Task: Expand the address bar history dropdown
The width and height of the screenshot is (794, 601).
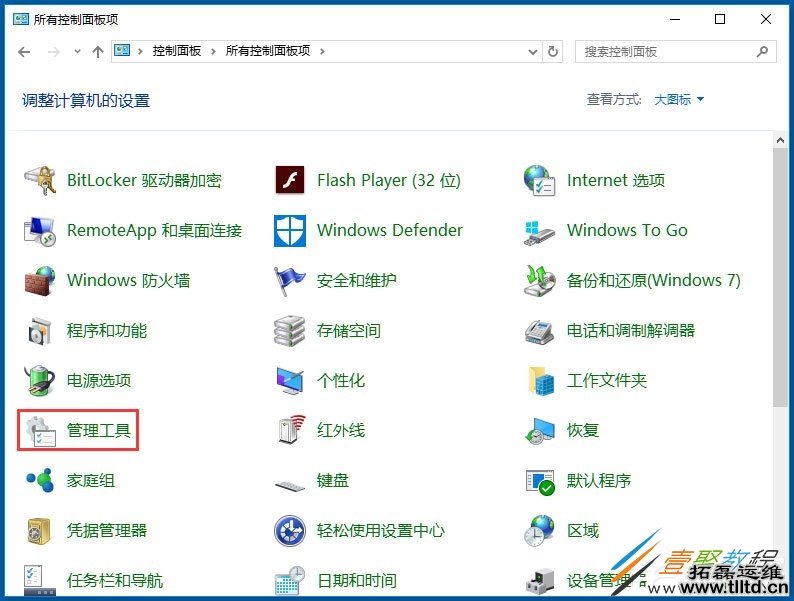Action: 533,52
